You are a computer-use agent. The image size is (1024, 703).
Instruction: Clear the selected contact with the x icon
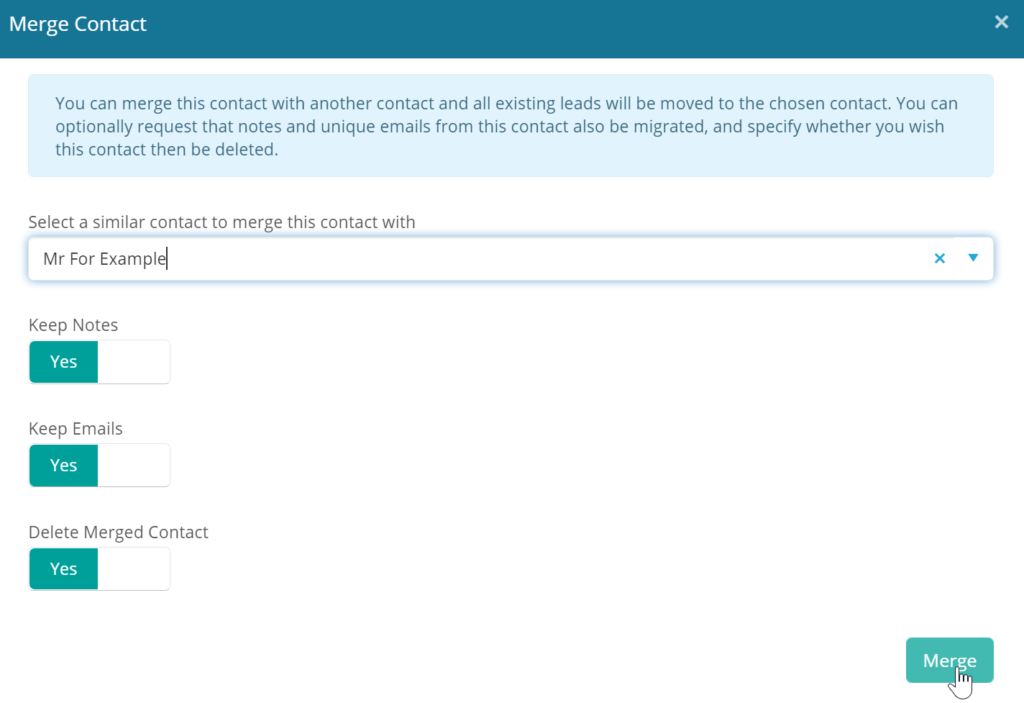pyautogui.click(x=939, y=258)
